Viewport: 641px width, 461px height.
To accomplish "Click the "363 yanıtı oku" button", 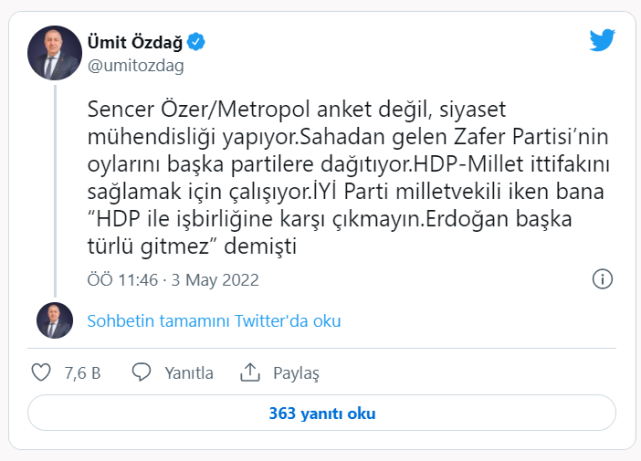I will 322,413.
